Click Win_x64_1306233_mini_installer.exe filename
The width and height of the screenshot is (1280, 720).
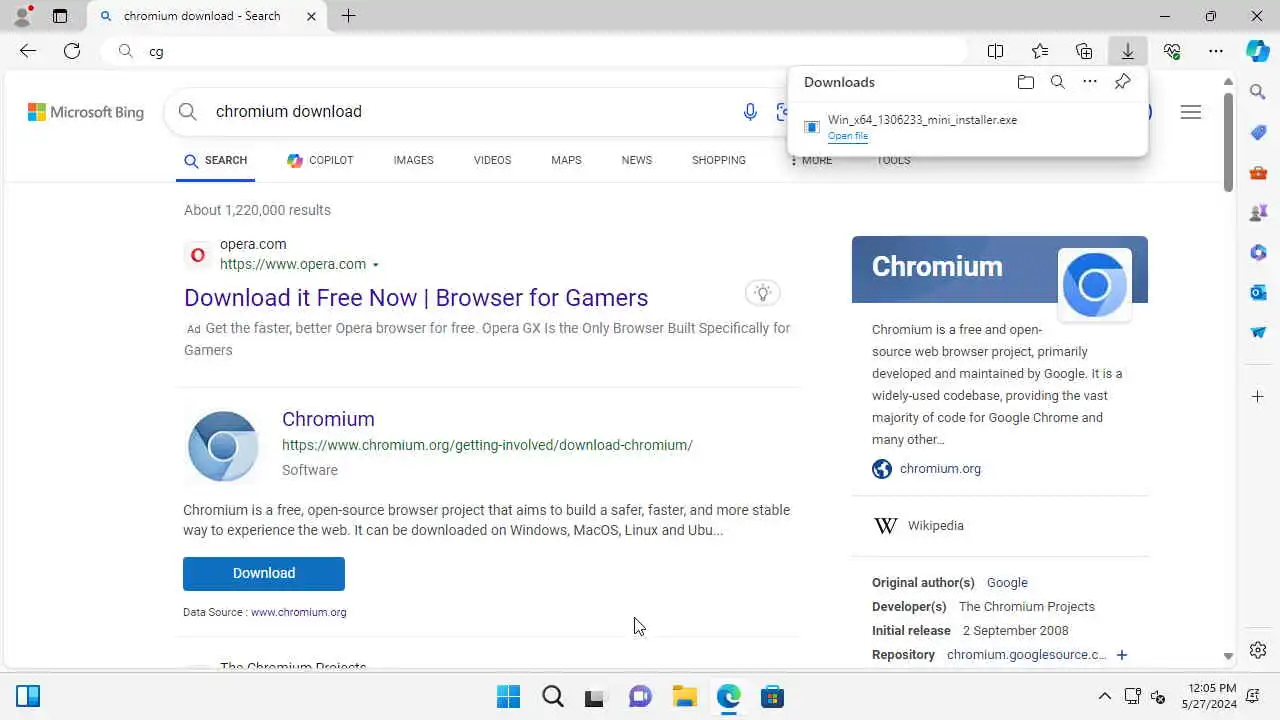(x=922, y=120)
